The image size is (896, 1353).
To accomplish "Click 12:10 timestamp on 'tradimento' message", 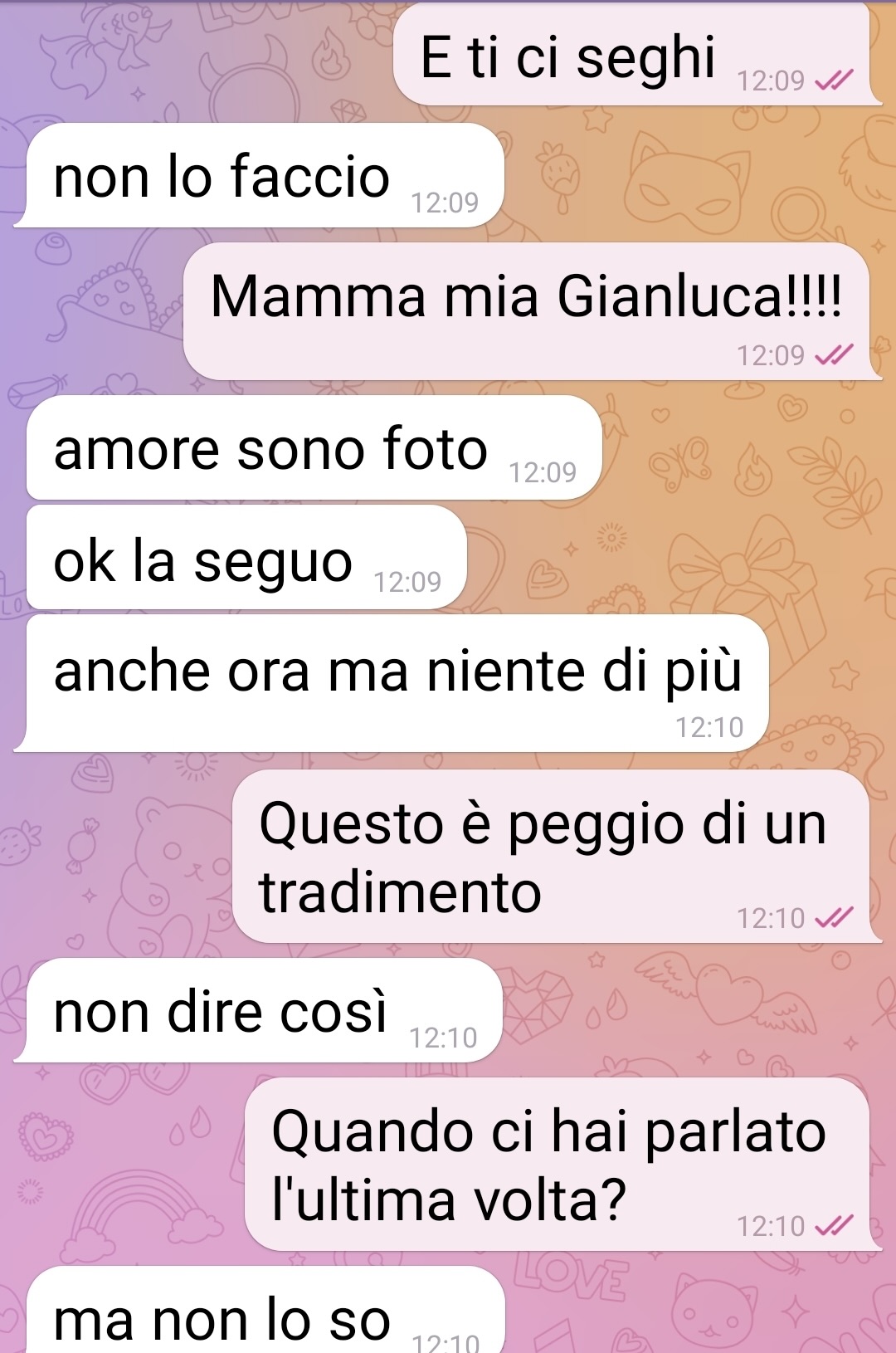I will [x=771, y=918].
